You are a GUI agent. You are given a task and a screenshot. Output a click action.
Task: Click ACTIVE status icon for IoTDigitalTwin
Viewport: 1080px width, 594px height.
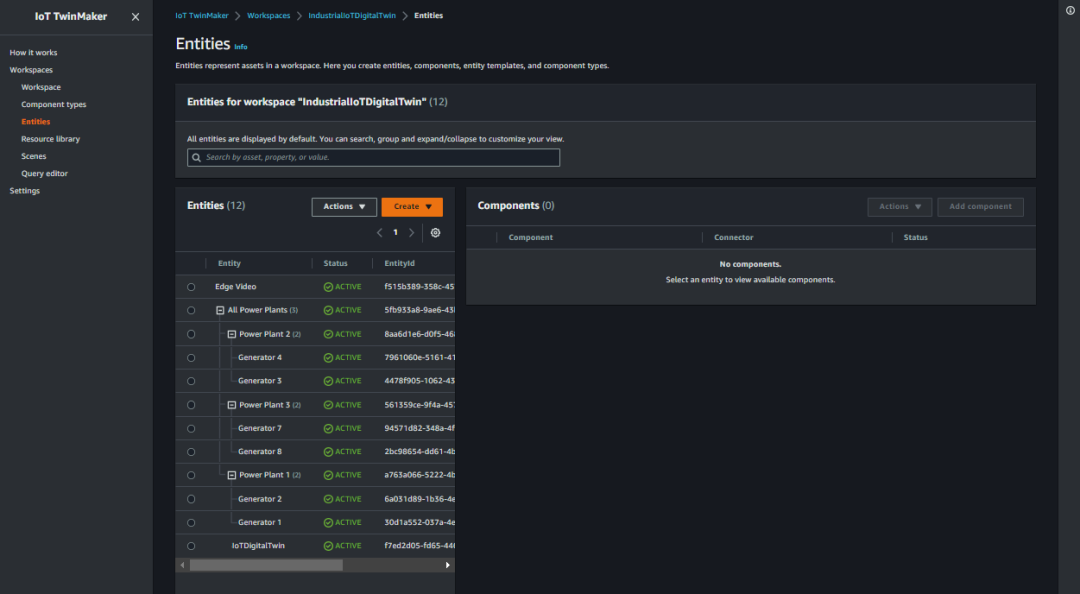pyautogui.click(x=329, y=546)
